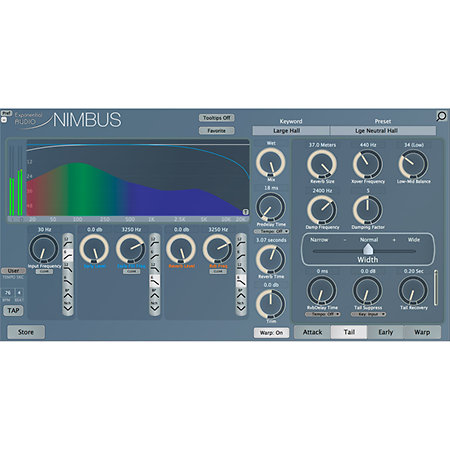Viewport: 450px width, 450px height.
Task: Toggle the User tempo source button
Action: click(13, 271)
